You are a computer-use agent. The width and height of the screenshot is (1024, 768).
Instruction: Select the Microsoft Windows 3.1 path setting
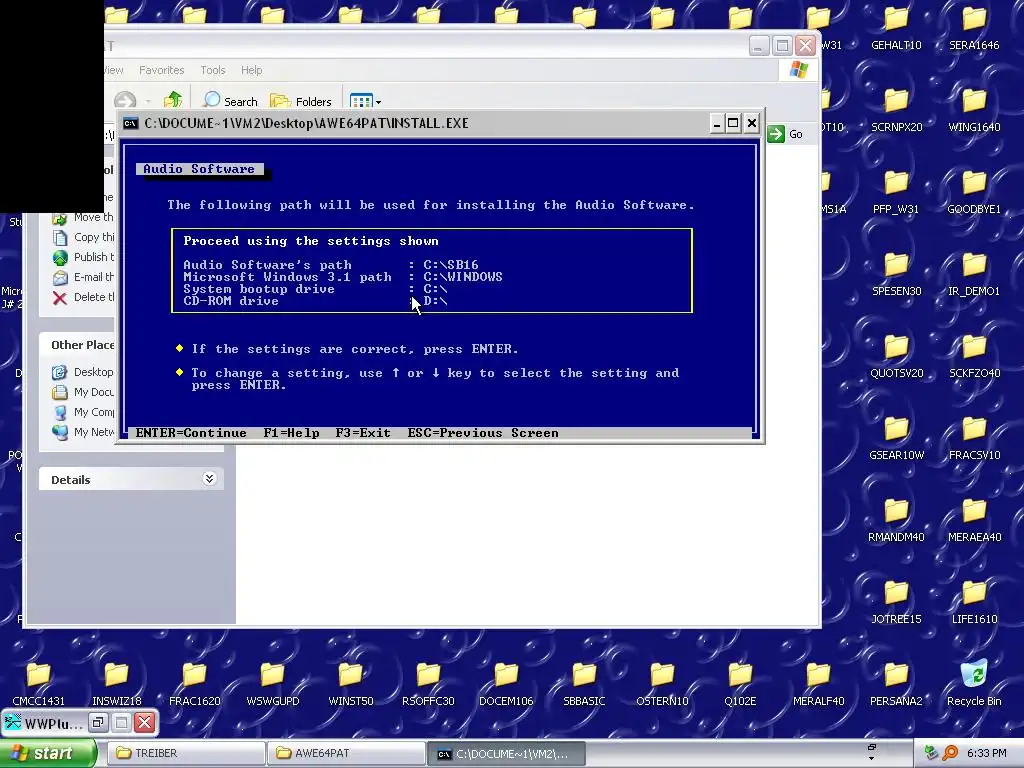pyautogui.click(x=343, y=277)
